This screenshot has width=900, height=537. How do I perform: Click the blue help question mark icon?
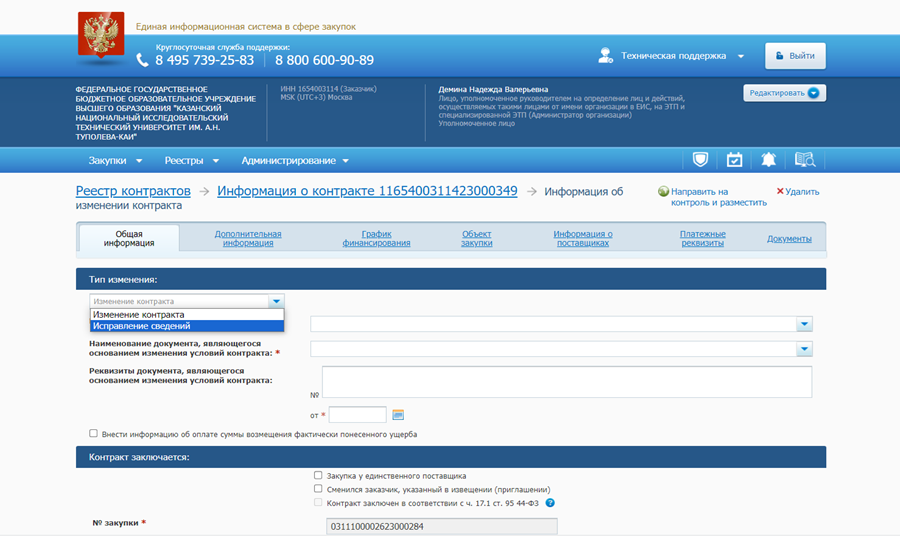click(x=550, y=503)
